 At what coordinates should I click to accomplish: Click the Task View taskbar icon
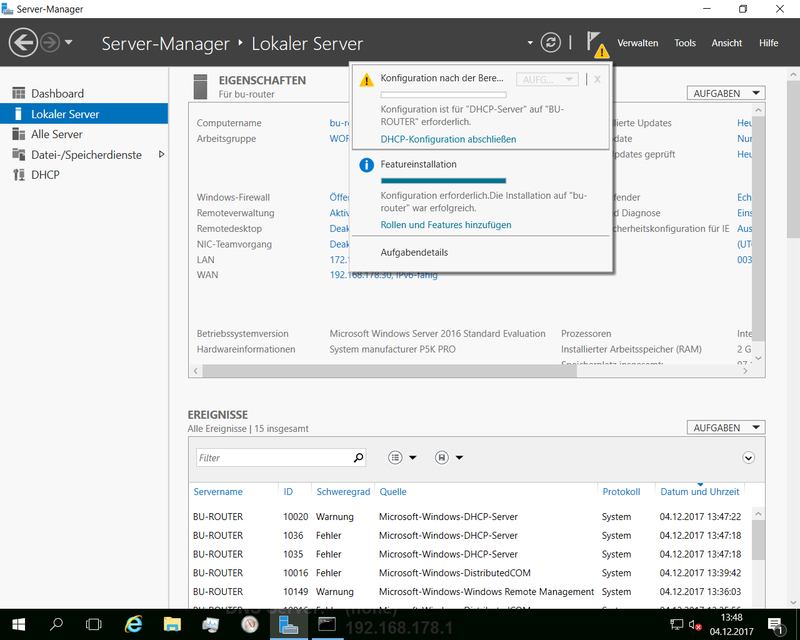(x=94, y=625)
